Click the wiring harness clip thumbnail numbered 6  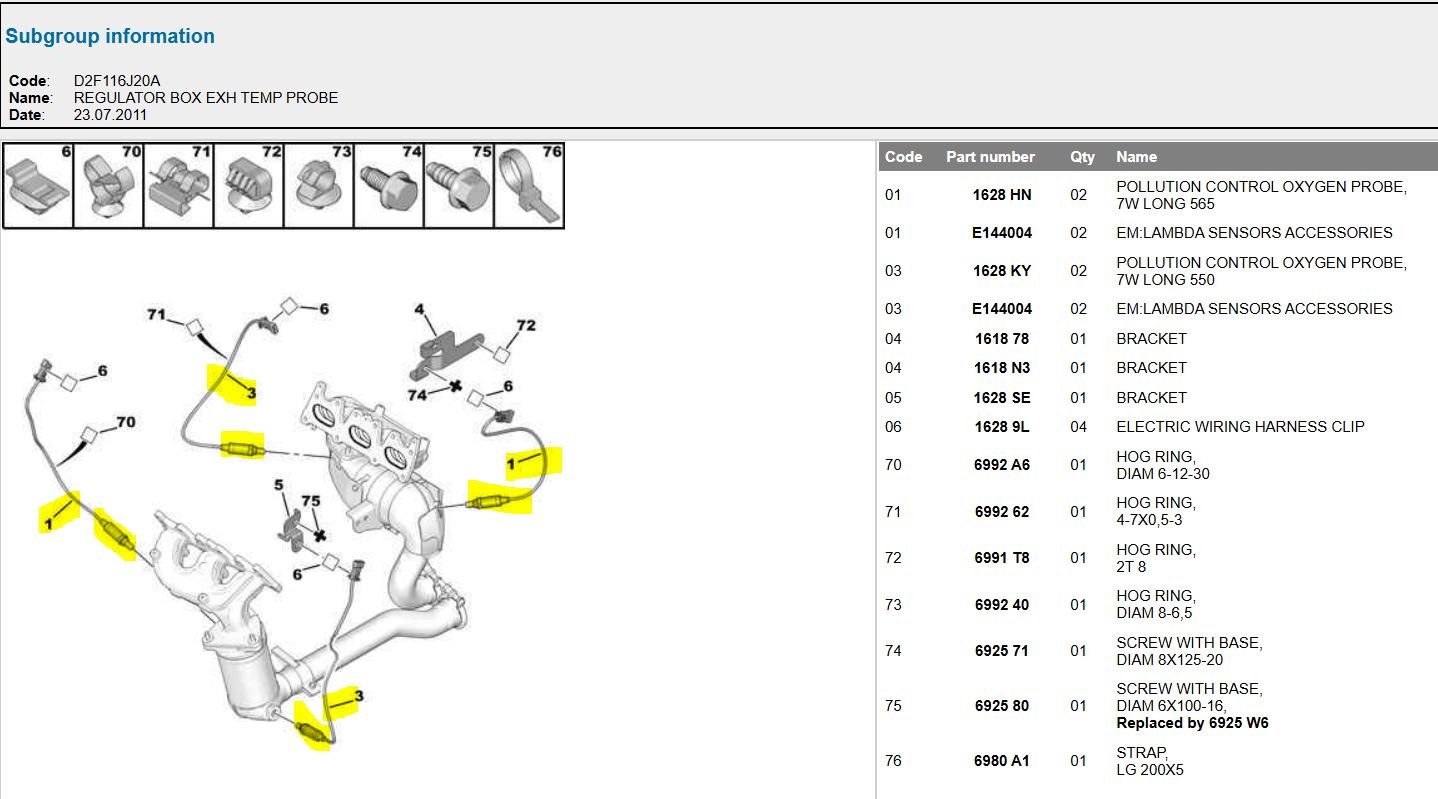click(x=38, y=186)
